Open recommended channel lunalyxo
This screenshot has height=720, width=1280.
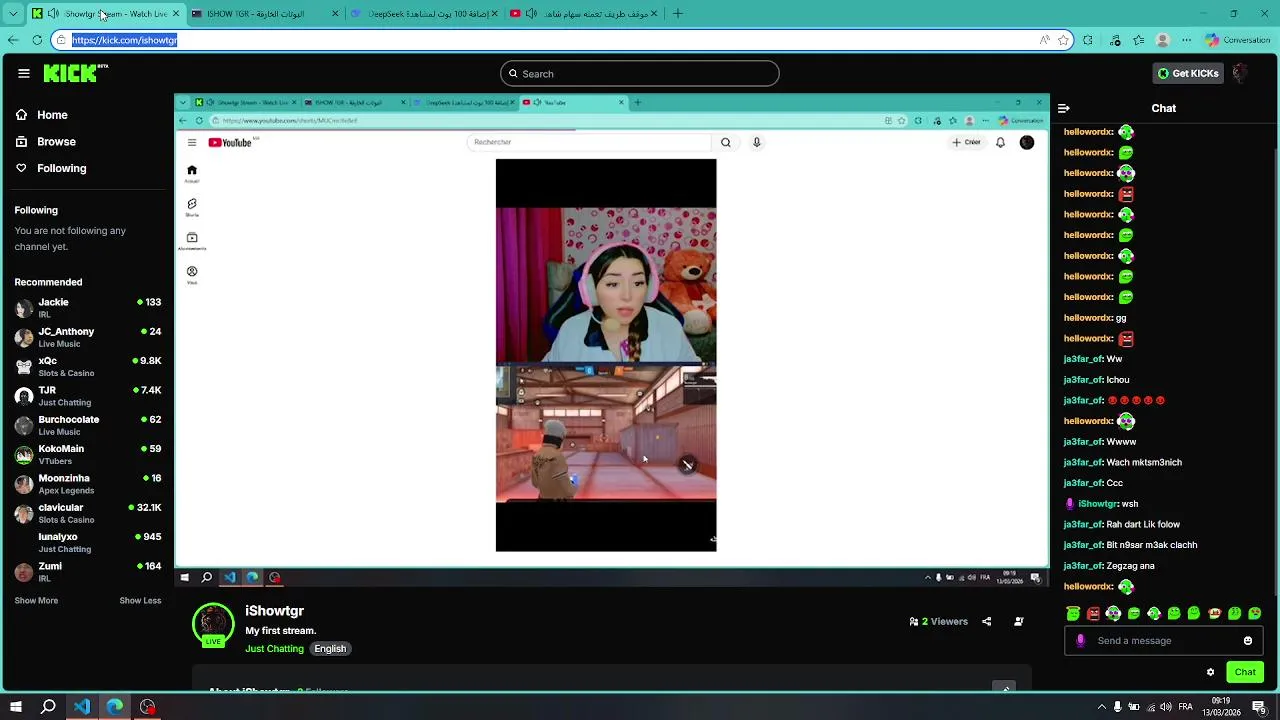[x=88, y=543]
